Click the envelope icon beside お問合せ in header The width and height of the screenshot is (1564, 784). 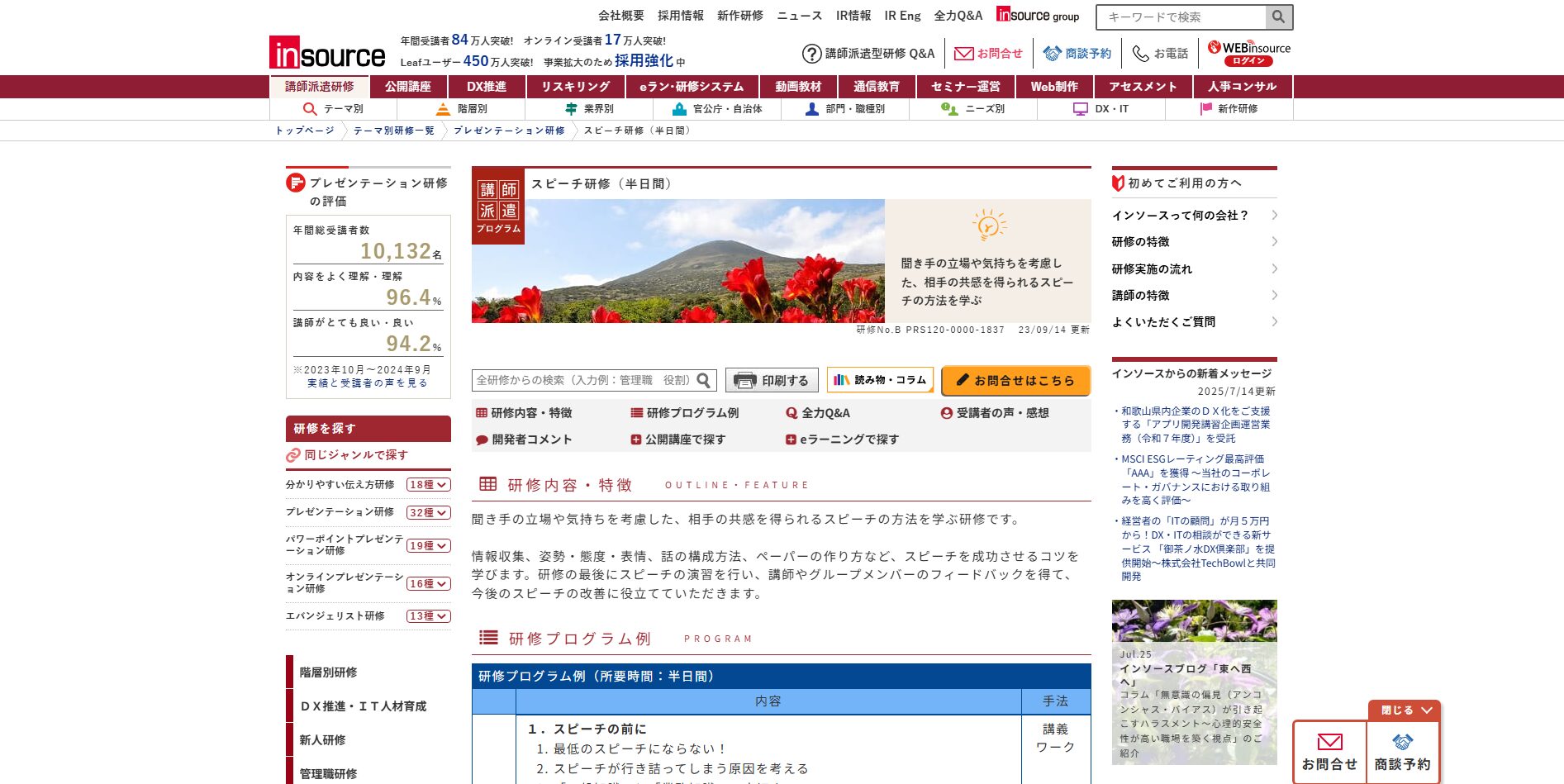pos(963,54)
